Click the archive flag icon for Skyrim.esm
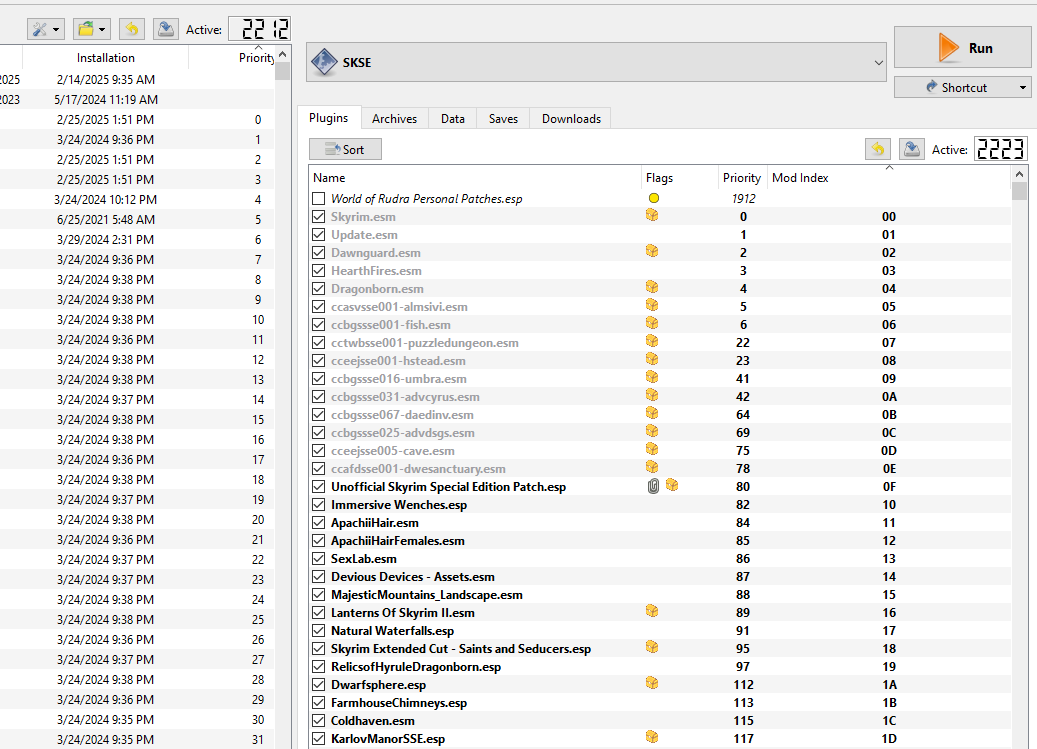The image size is (1037, 749). click(652, 216)
